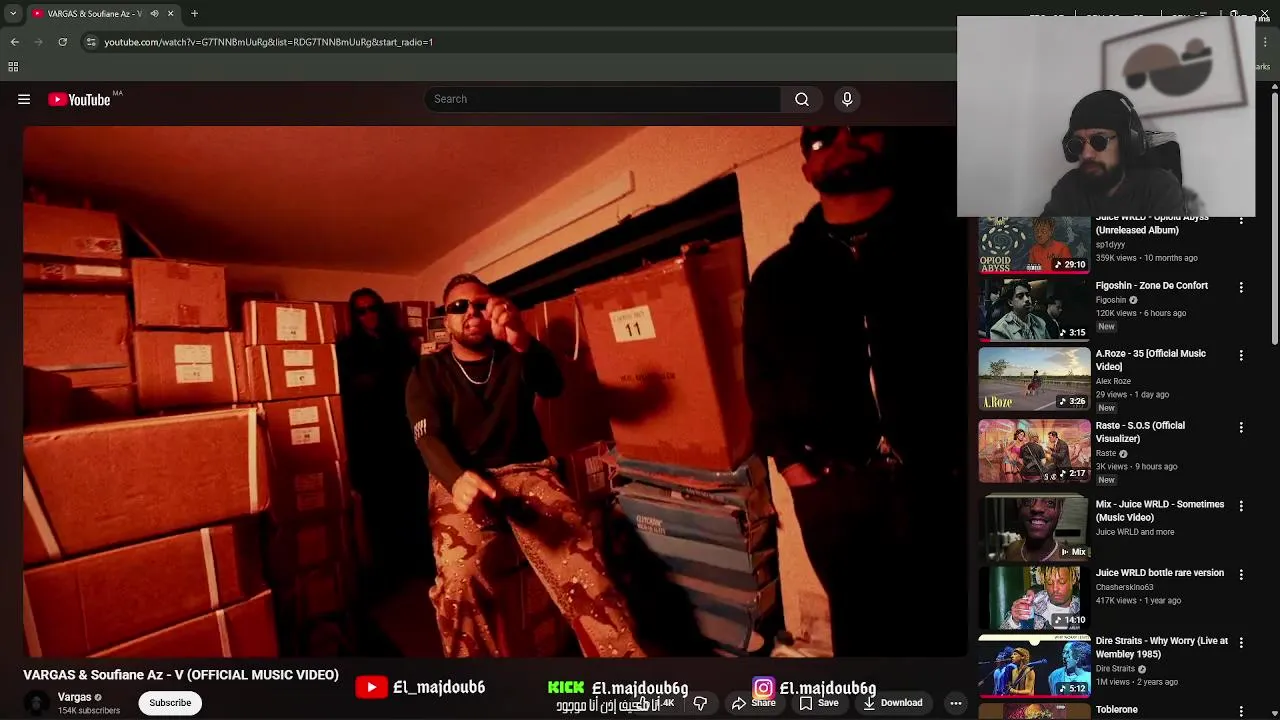Open options menu for Juice WRLD Opioid Abyss
Screen dimensions: 1280x720
(1241, 219)
